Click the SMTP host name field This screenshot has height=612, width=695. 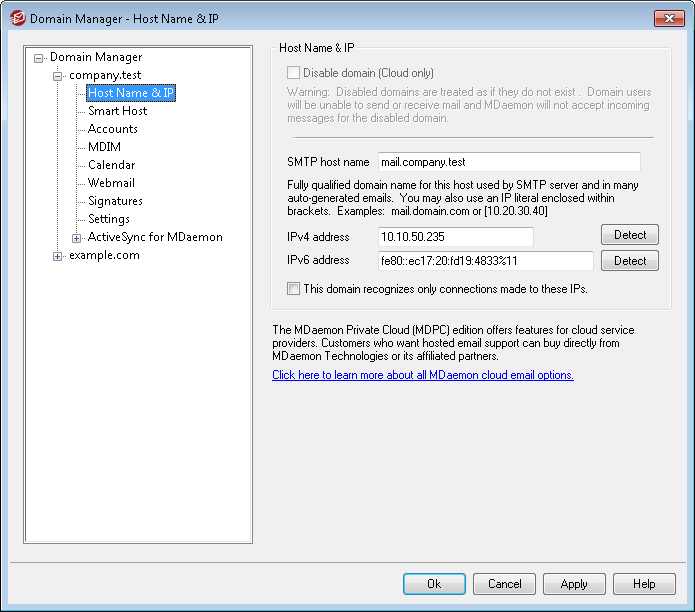coord(509,162)
